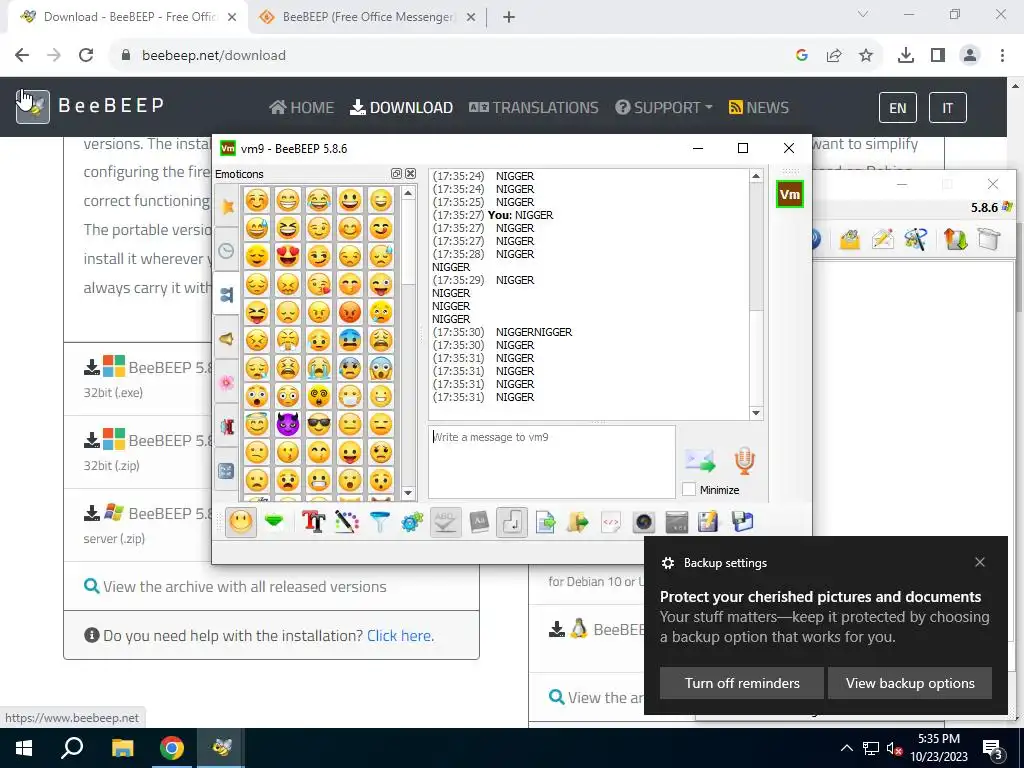Open the HOME nav item
1024x768 pixels.
[302, 108]
